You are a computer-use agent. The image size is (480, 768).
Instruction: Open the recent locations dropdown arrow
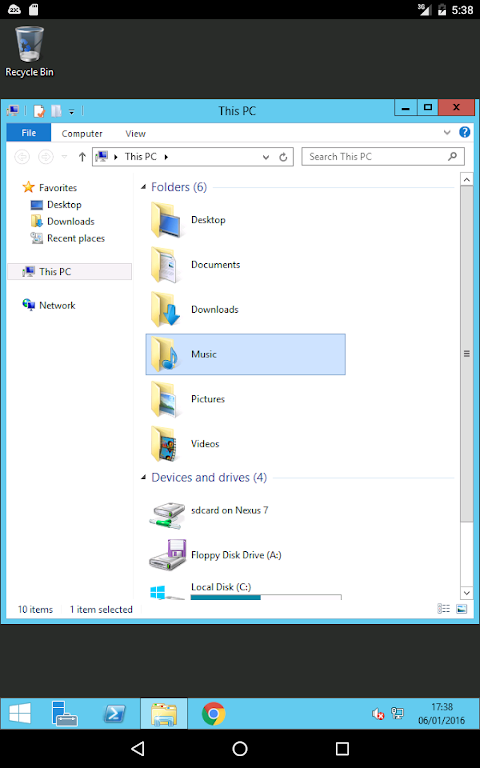[x=64, y=157]
